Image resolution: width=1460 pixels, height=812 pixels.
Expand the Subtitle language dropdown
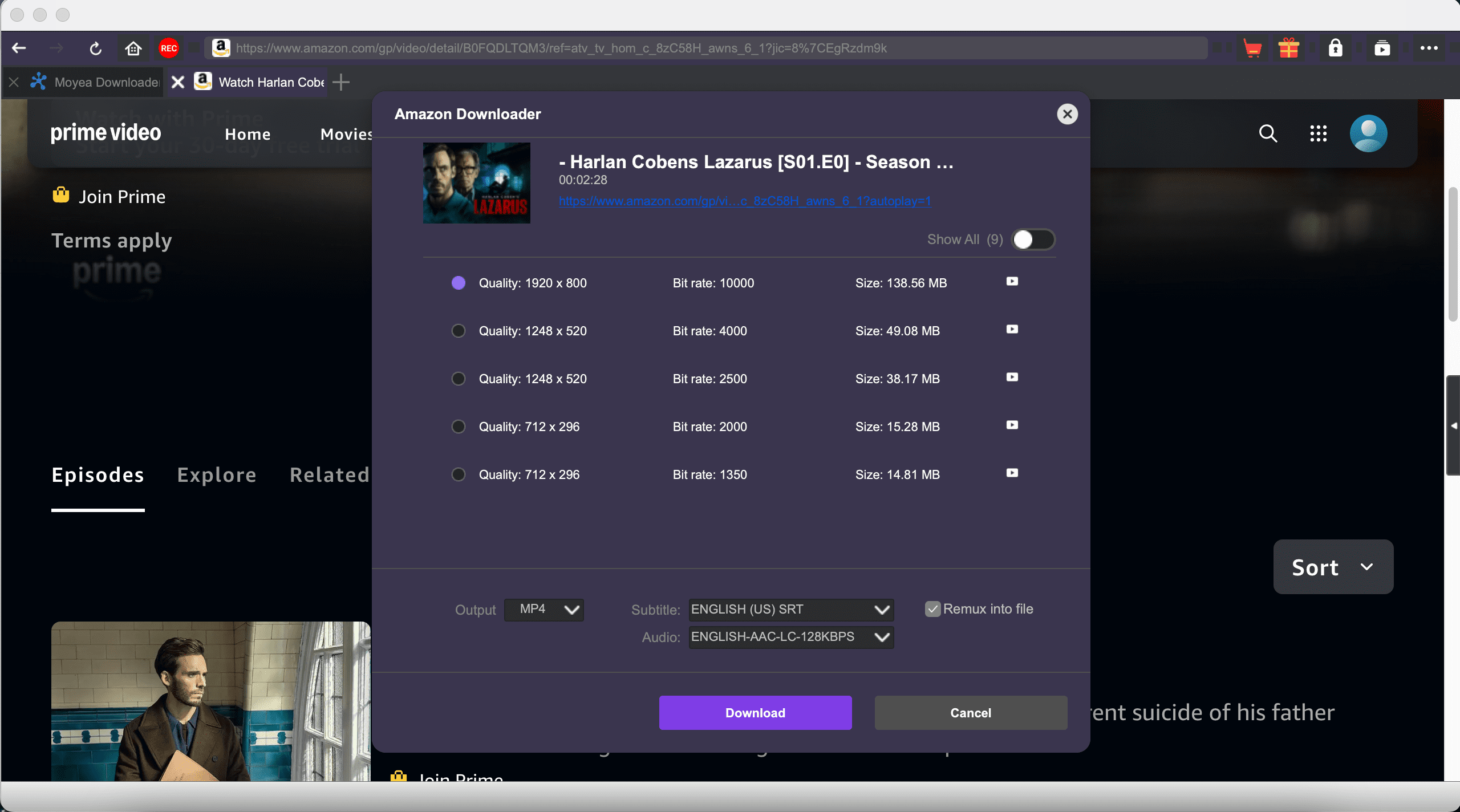790,610
